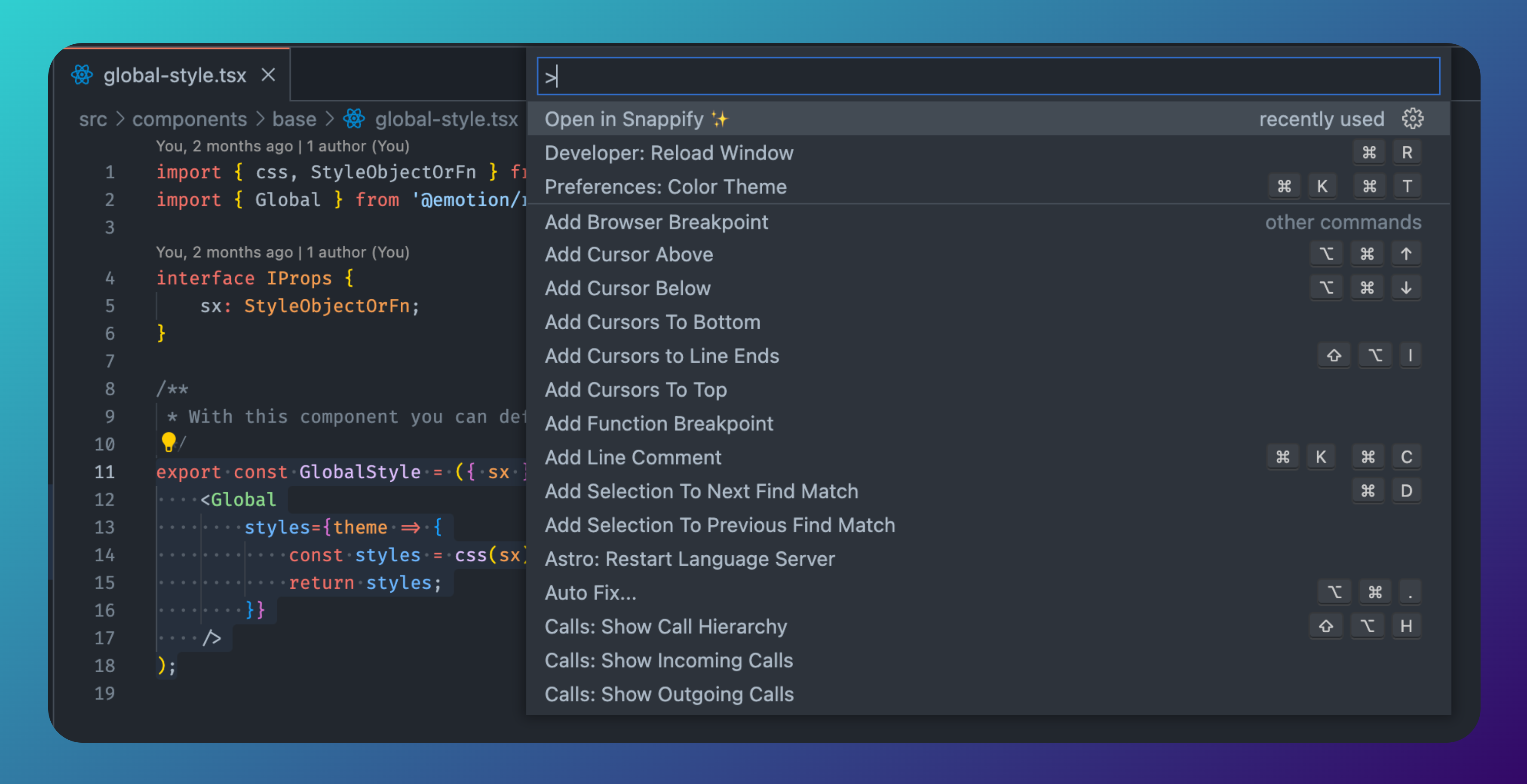
Task: Focus the command palette input field
Action: [987, 77]
